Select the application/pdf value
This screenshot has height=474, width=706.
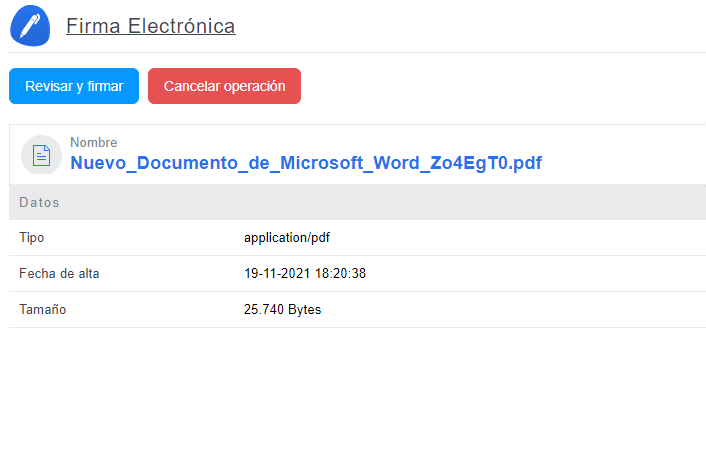click(287, 237)
